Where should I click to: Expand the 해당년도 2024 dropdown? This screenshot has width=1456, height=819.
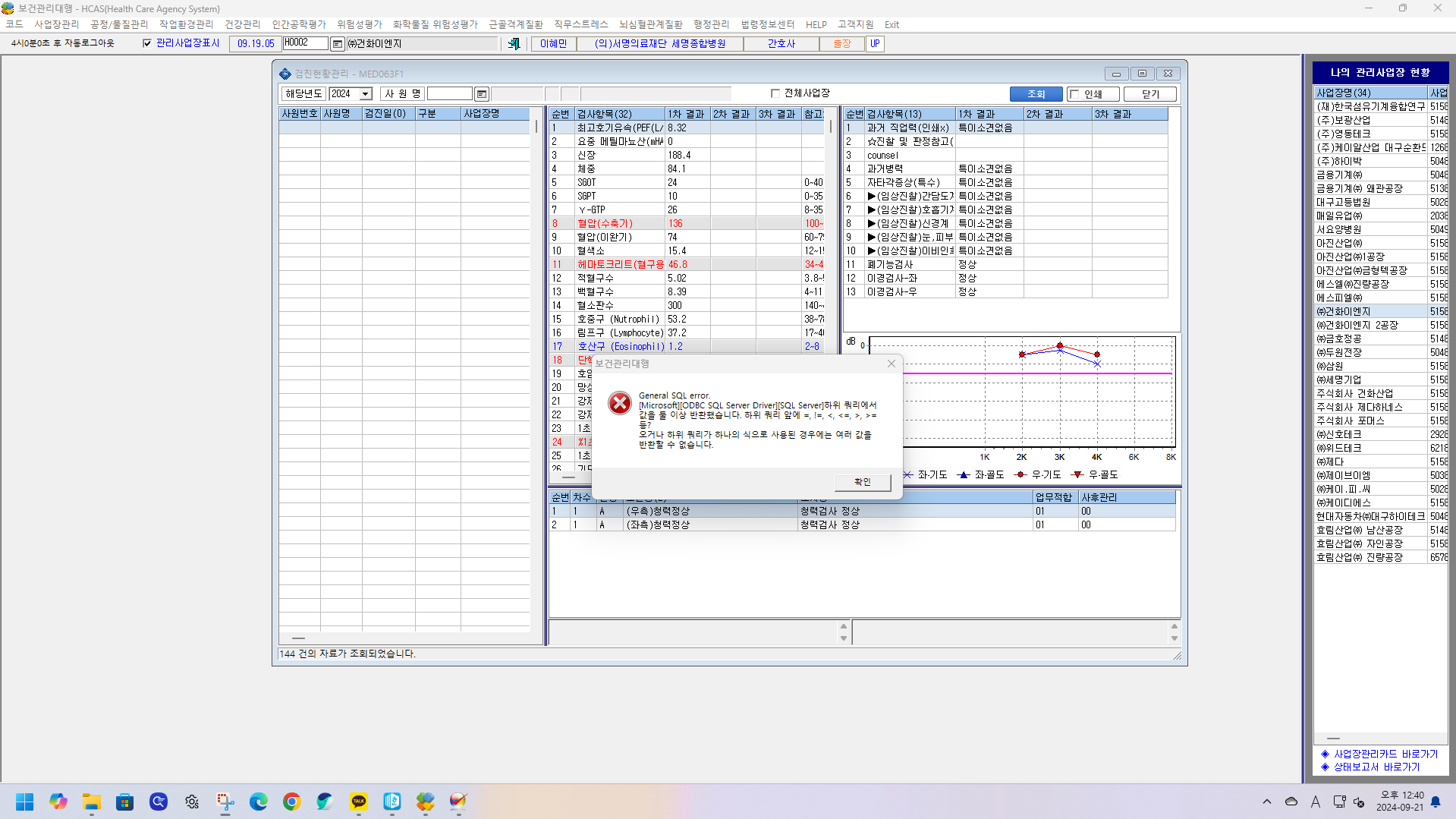366,94
